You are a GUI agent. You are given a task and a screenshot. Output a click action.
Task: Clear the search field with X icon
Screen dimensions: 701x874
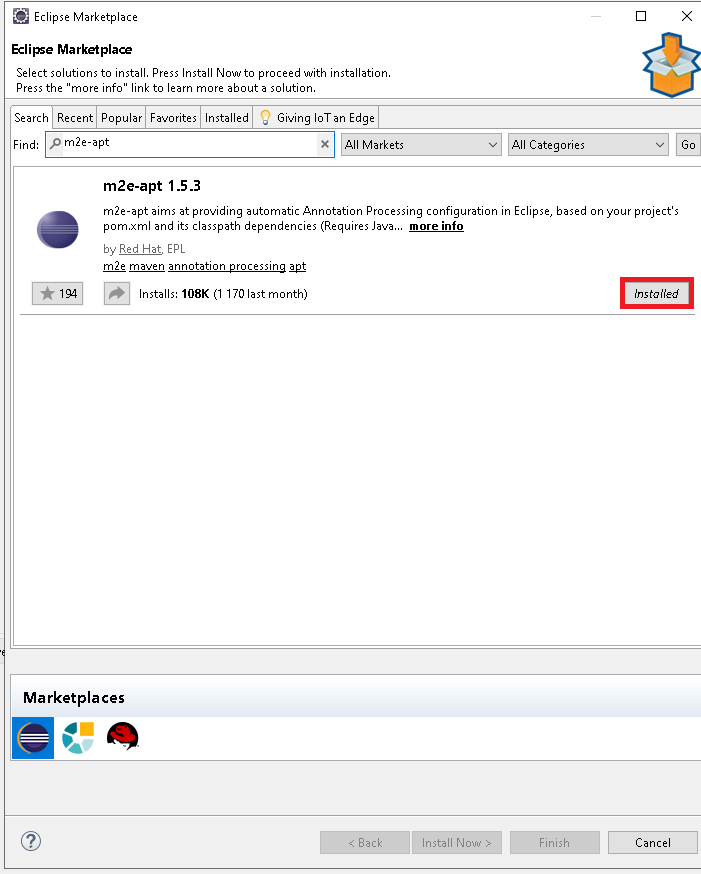pos(324,145)
